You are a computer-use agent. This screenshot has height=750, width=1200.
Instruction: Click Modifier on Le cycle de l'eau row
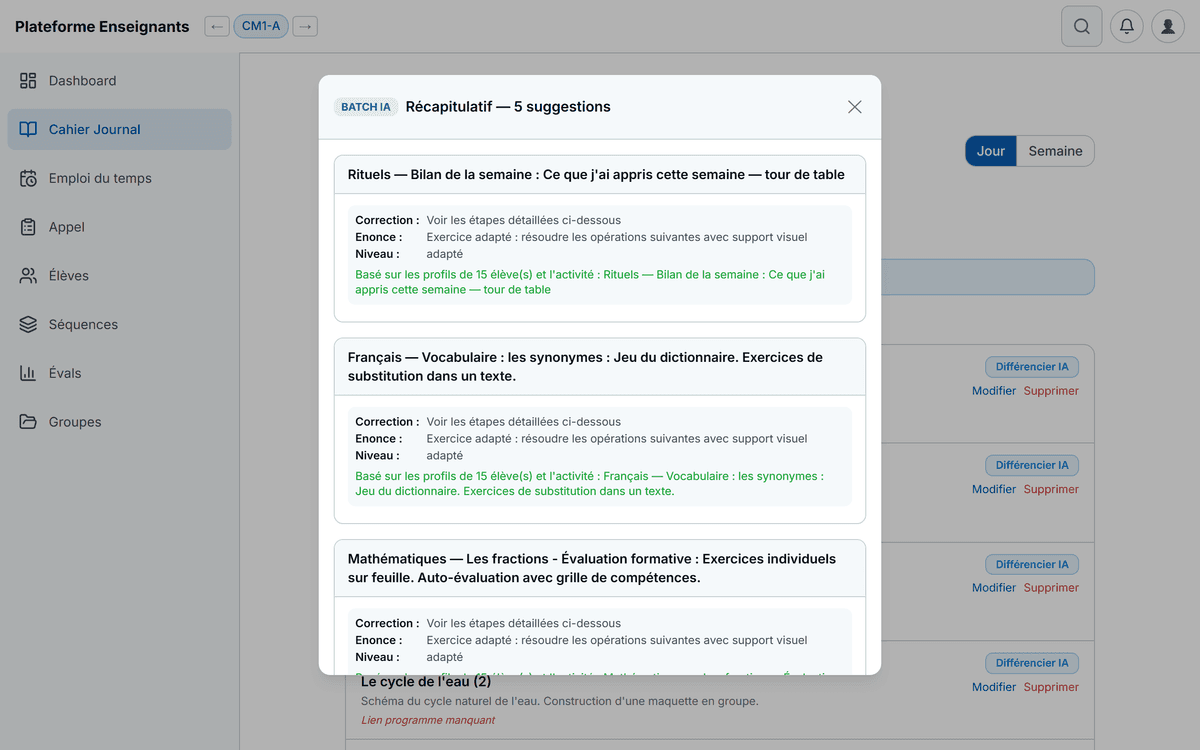(x=994, y=687)
